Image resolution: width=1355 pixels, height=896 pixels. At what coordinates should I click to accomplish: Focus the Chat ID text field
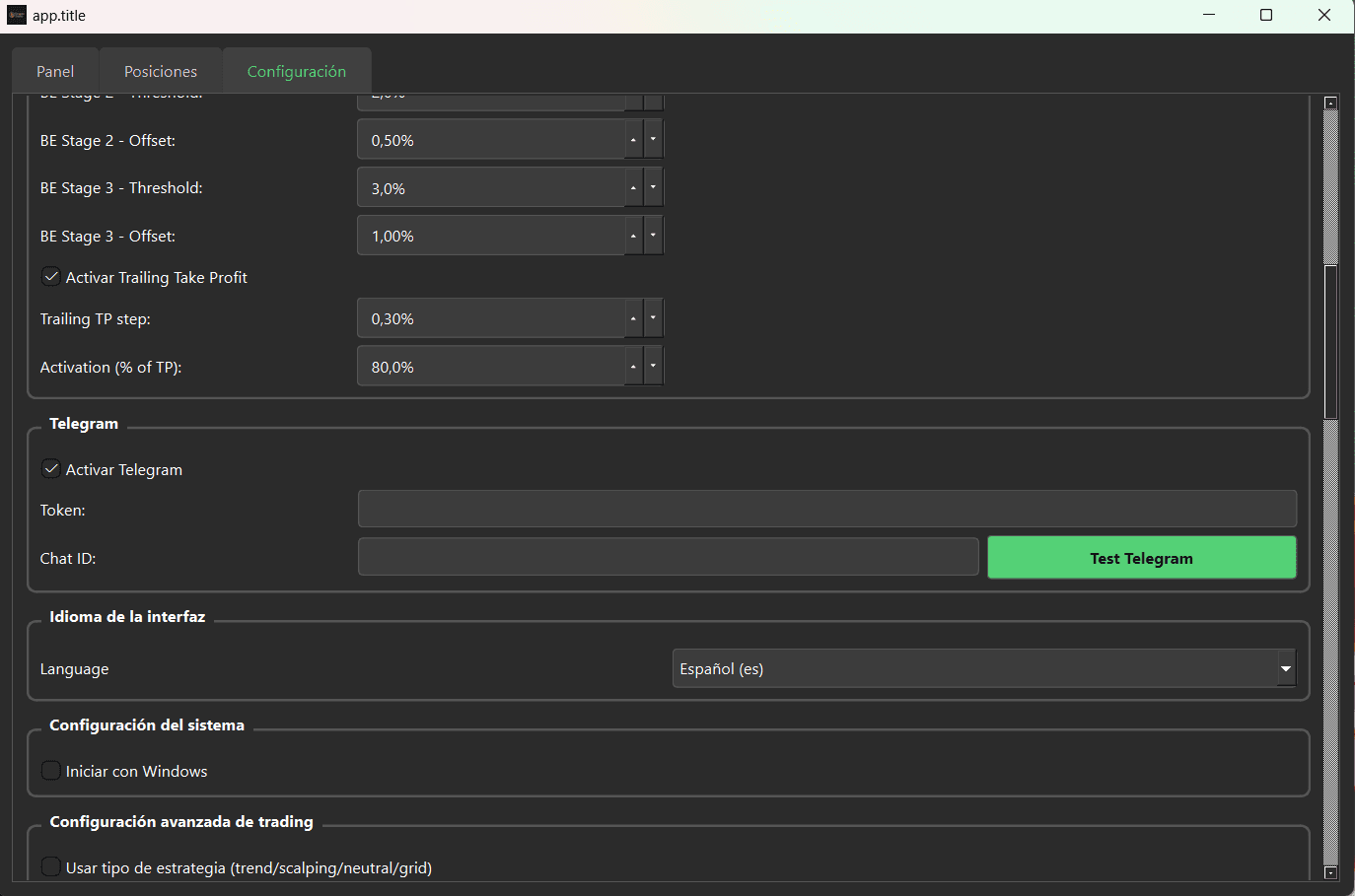668,557
